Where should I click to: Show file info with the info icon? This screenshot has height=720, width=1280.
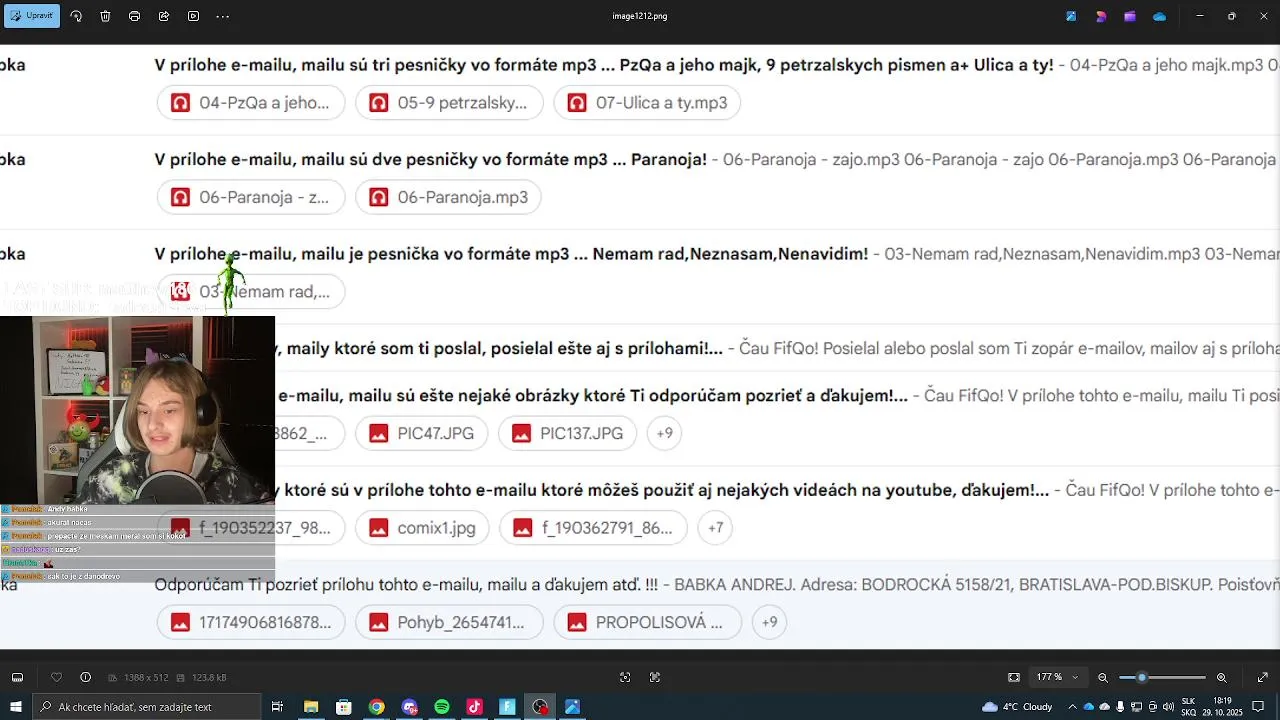[85, 677]
